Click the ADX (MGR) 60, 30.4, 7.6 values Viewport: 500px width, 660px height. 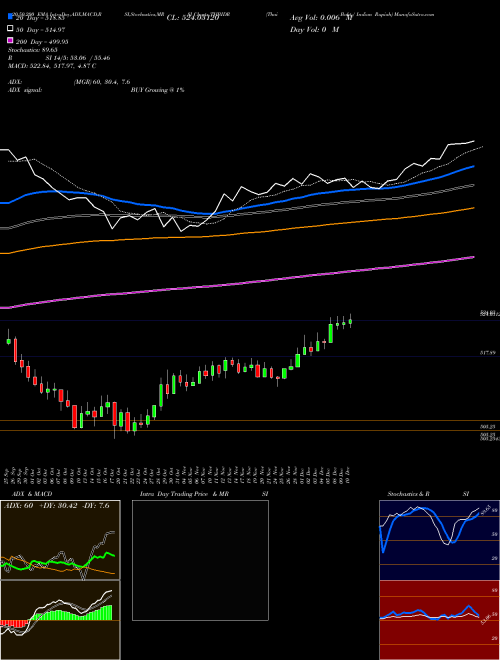coord(101,82)
